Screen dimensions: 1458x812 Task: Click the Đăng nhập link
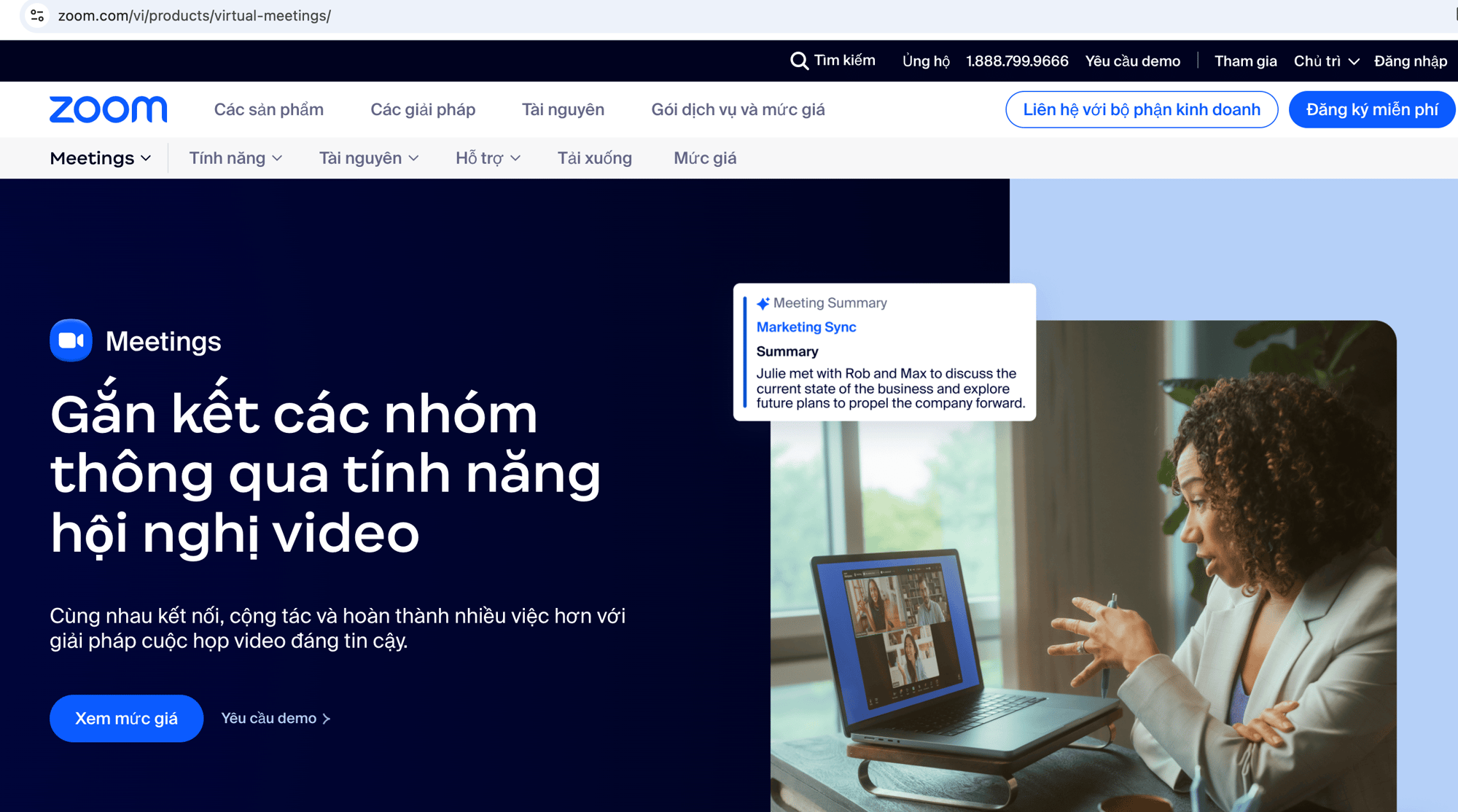1410,61
